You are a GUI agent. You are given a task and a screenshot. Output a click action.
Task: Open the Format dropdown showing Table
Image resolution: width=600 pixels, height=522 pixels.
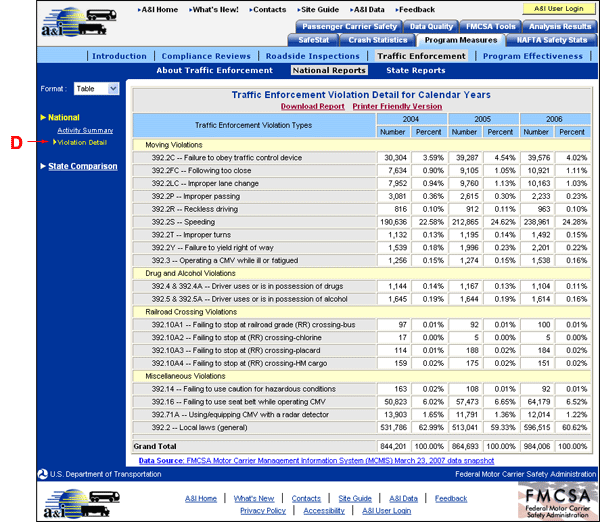(96, 89)
